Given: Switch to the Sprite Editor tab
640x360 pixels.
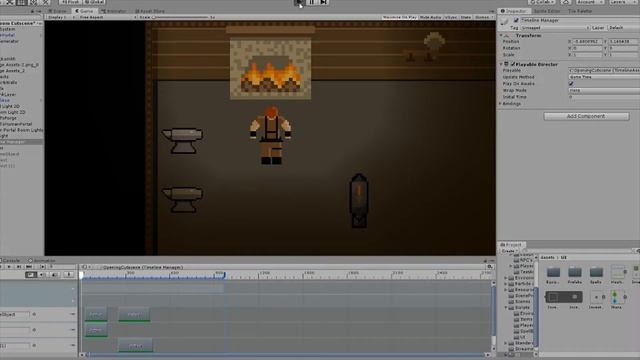Looking at the screenshot, I should [547, 11].
